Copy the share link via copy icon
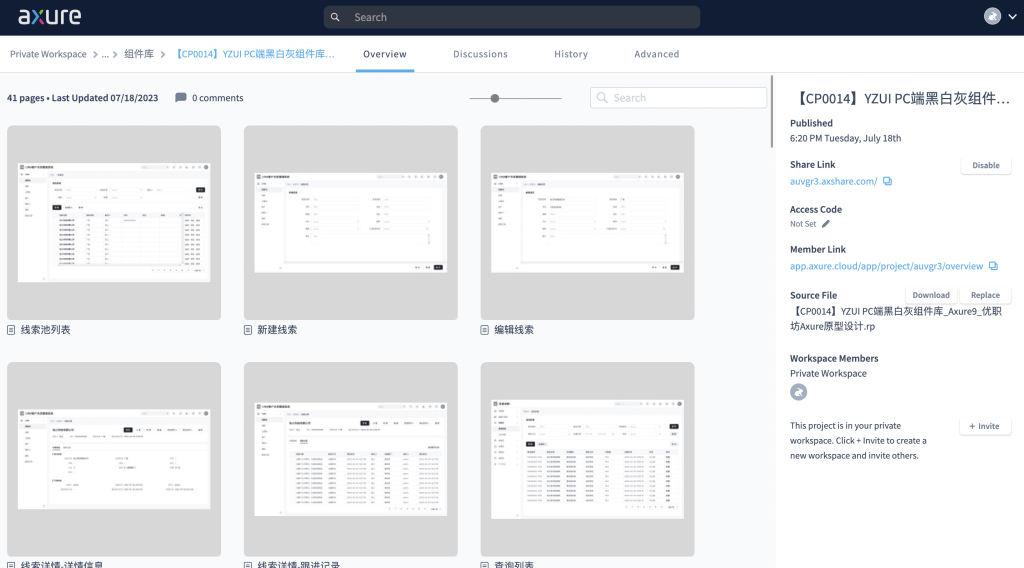 coord(887,181)
